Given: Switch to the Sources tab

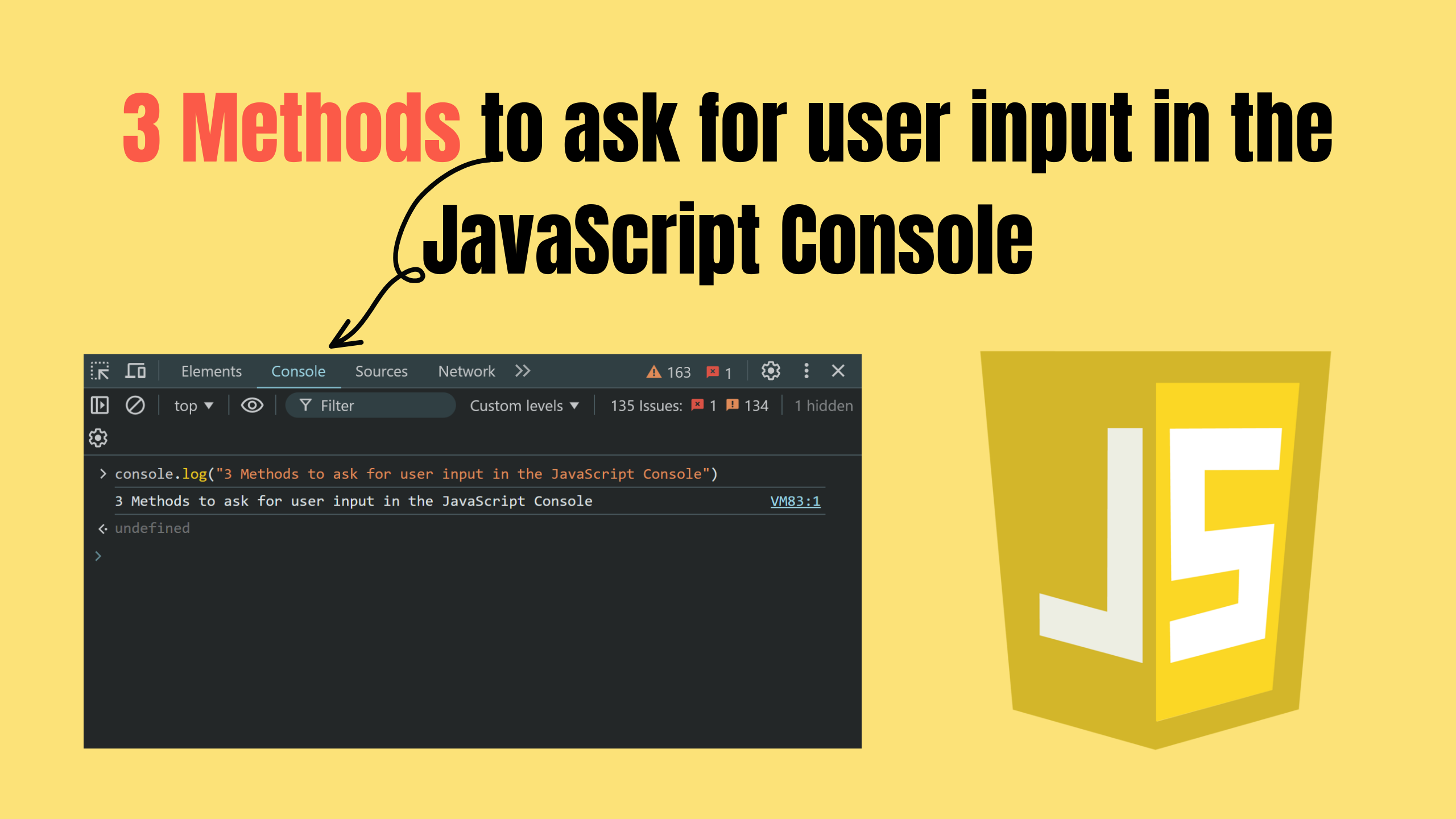Looking at the screenshot, I should [381, 371].
